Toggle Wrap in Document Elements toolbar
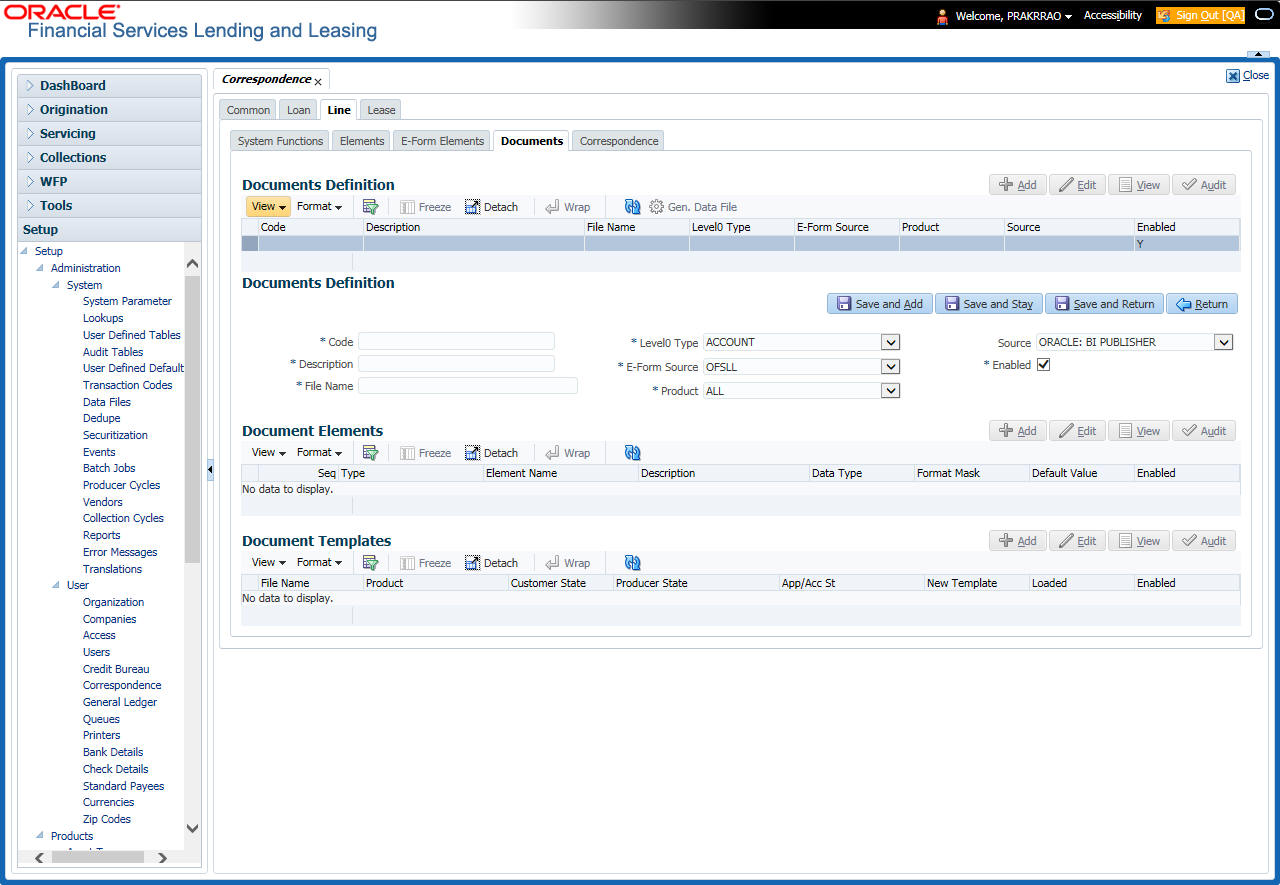The image size is (1280, 885). pyautogui.click(x=567, y=453)
